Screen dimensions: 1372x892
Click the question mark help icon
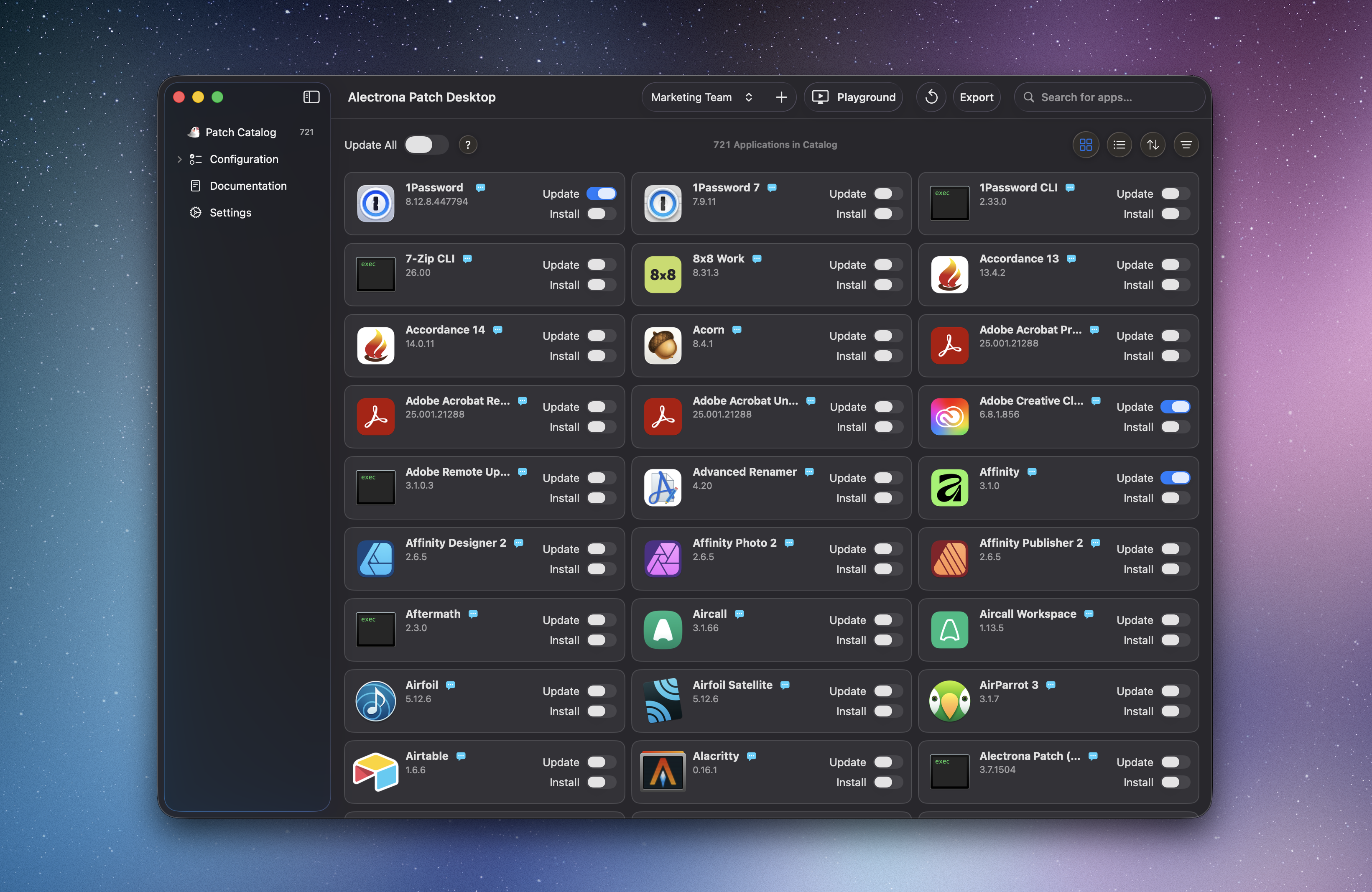click(467, 145)
